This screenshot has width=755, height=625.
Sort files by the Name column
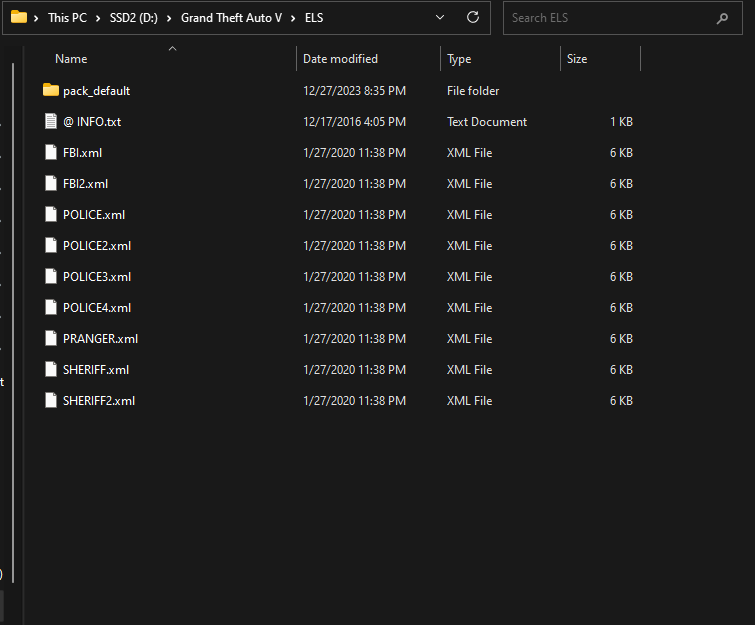point(71,59)
